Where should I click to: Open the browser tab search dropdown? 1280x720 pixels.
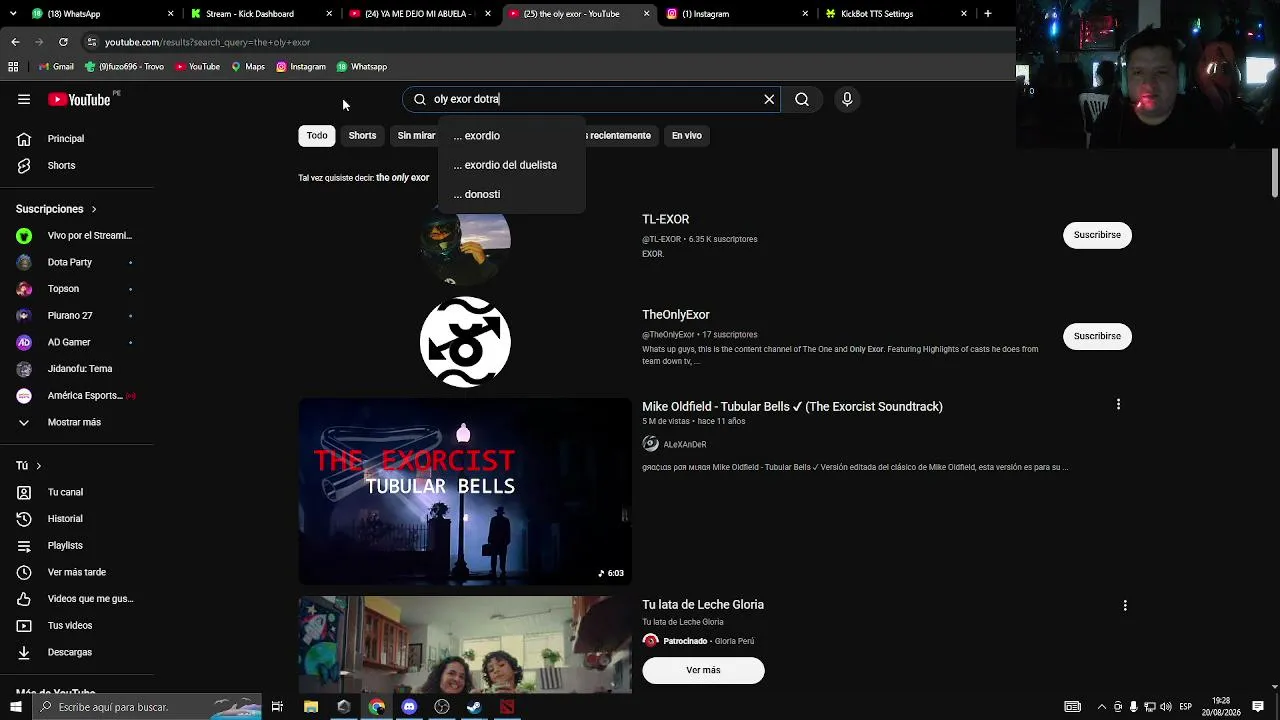[13, 14]
